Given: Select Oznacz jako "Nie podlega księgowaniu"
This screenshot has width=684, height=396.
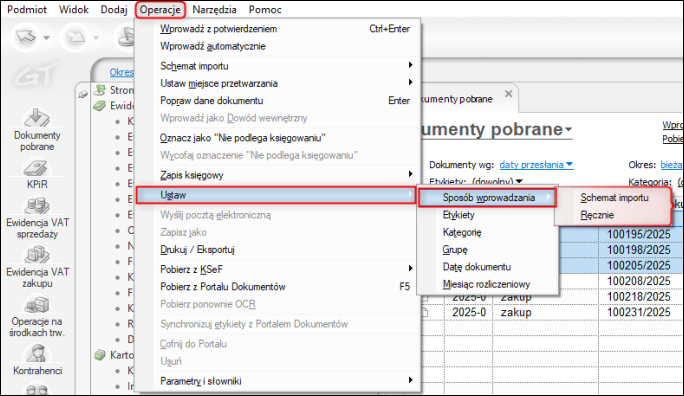Looking at the screenshot, I should click(278, 138).
